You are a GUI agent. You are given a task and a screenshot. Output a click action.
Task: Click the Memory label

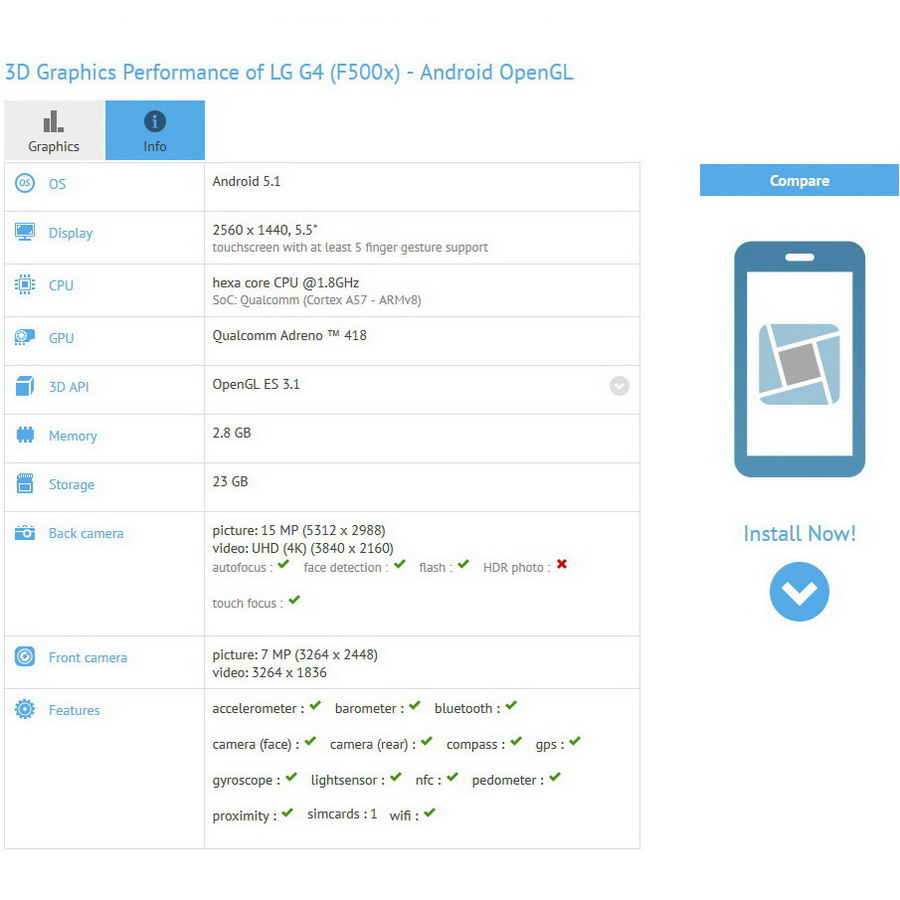click(73, 436)
